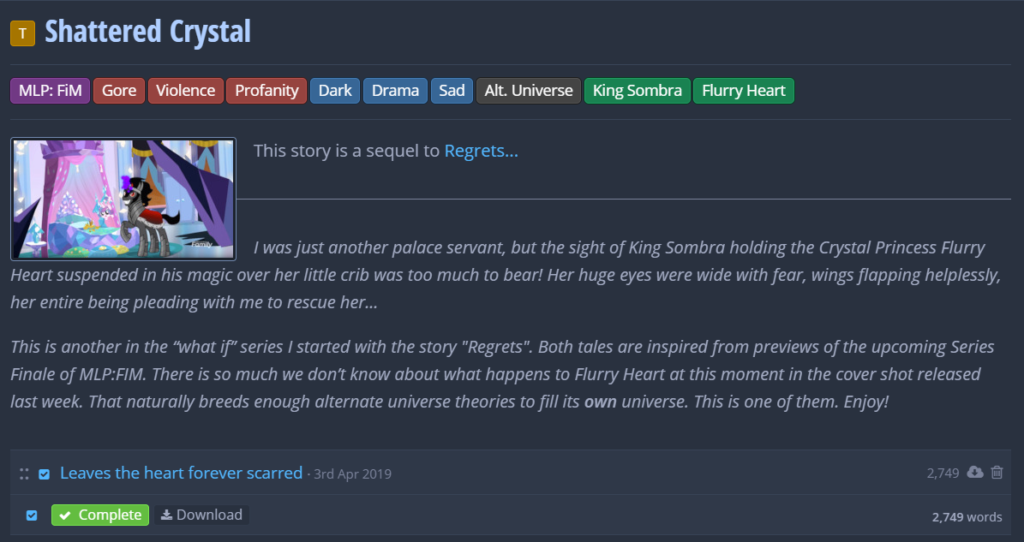
Task: Select the Flurry Heart character tag
Action: point(743,91)
